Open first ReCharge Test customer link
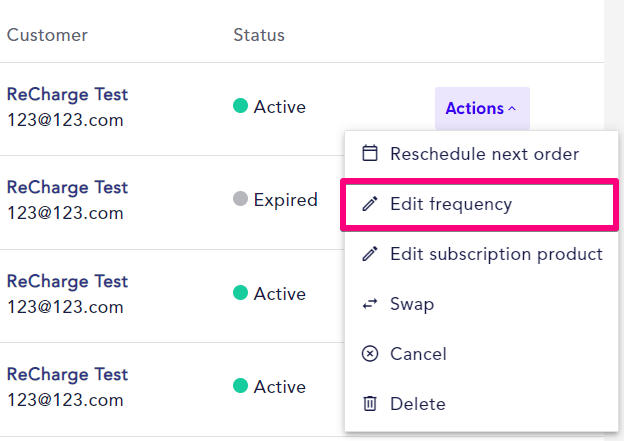This screenshot has height=441, width=624. coord(67,95)
